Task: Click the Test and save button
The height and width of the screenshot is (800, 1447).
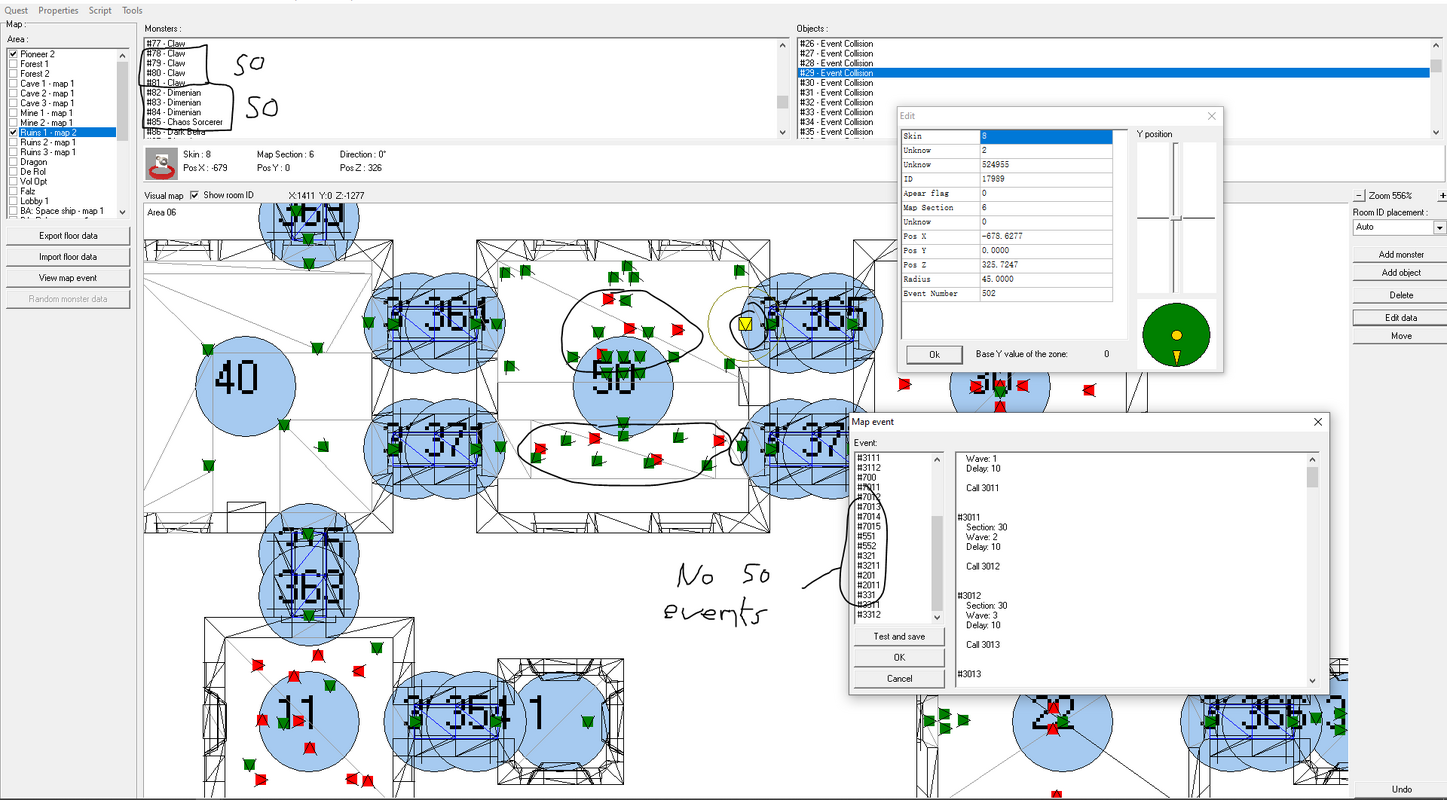Action: pyautogui.click(x=899, y=636)
